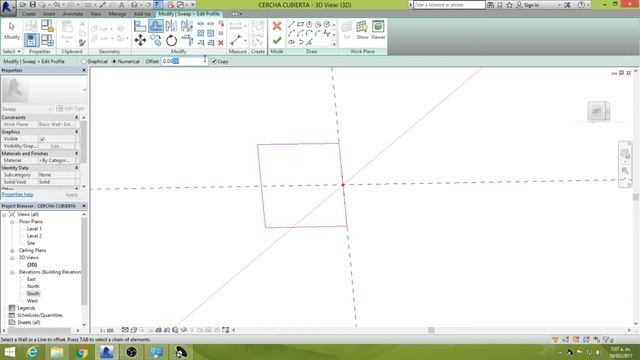640x360 pixels.
Task: Click the Align tool icon
Action: click(x=140, y=27)
